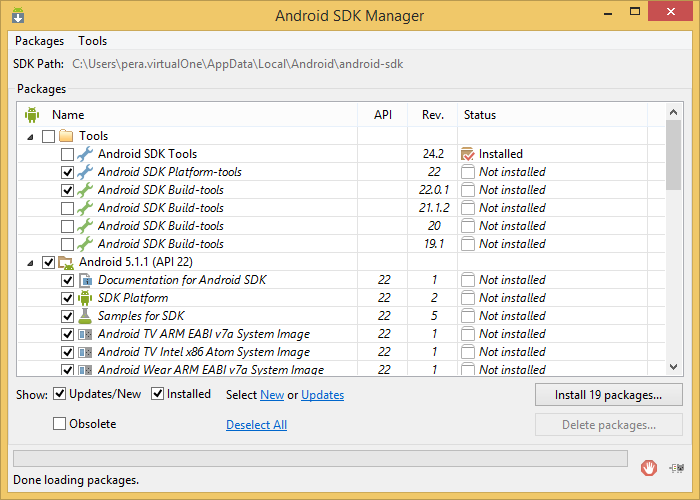Click the Not installed status icon for Platform-tools
700x500 pixels.
[x=467, y=172]
